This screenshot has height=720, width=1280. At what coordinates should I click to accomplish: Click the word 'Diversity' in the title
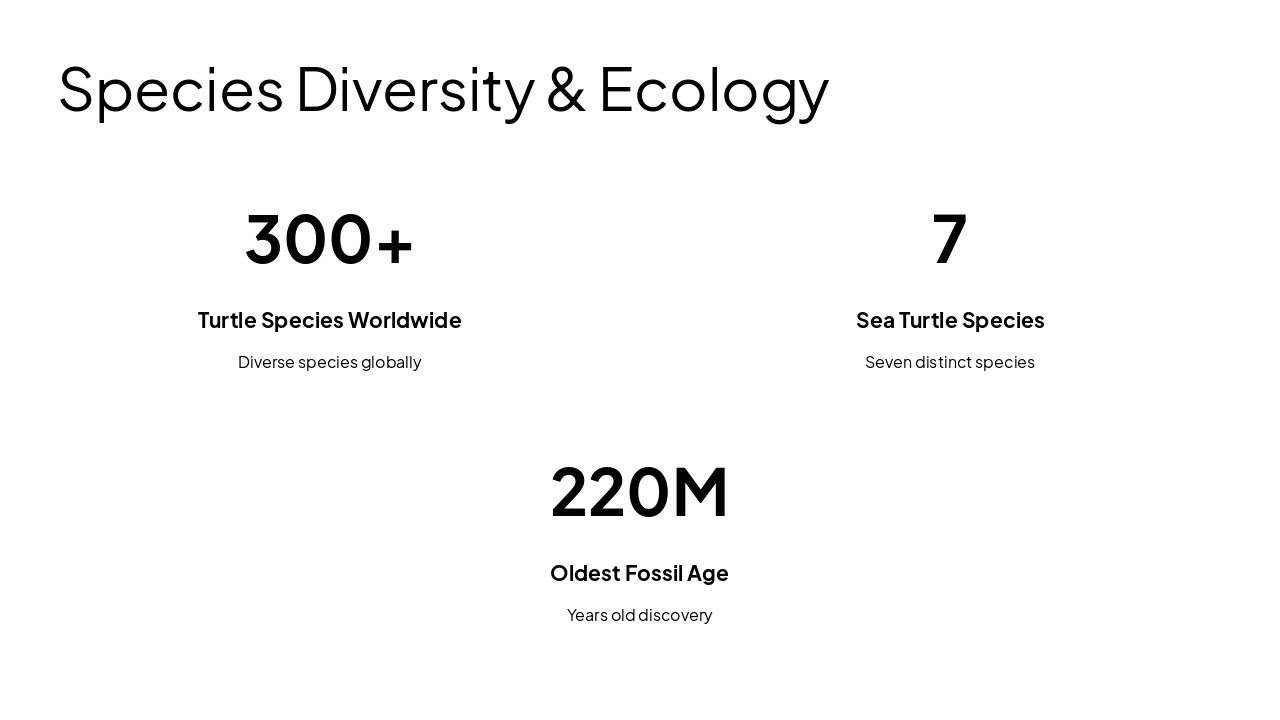point(415,90)
